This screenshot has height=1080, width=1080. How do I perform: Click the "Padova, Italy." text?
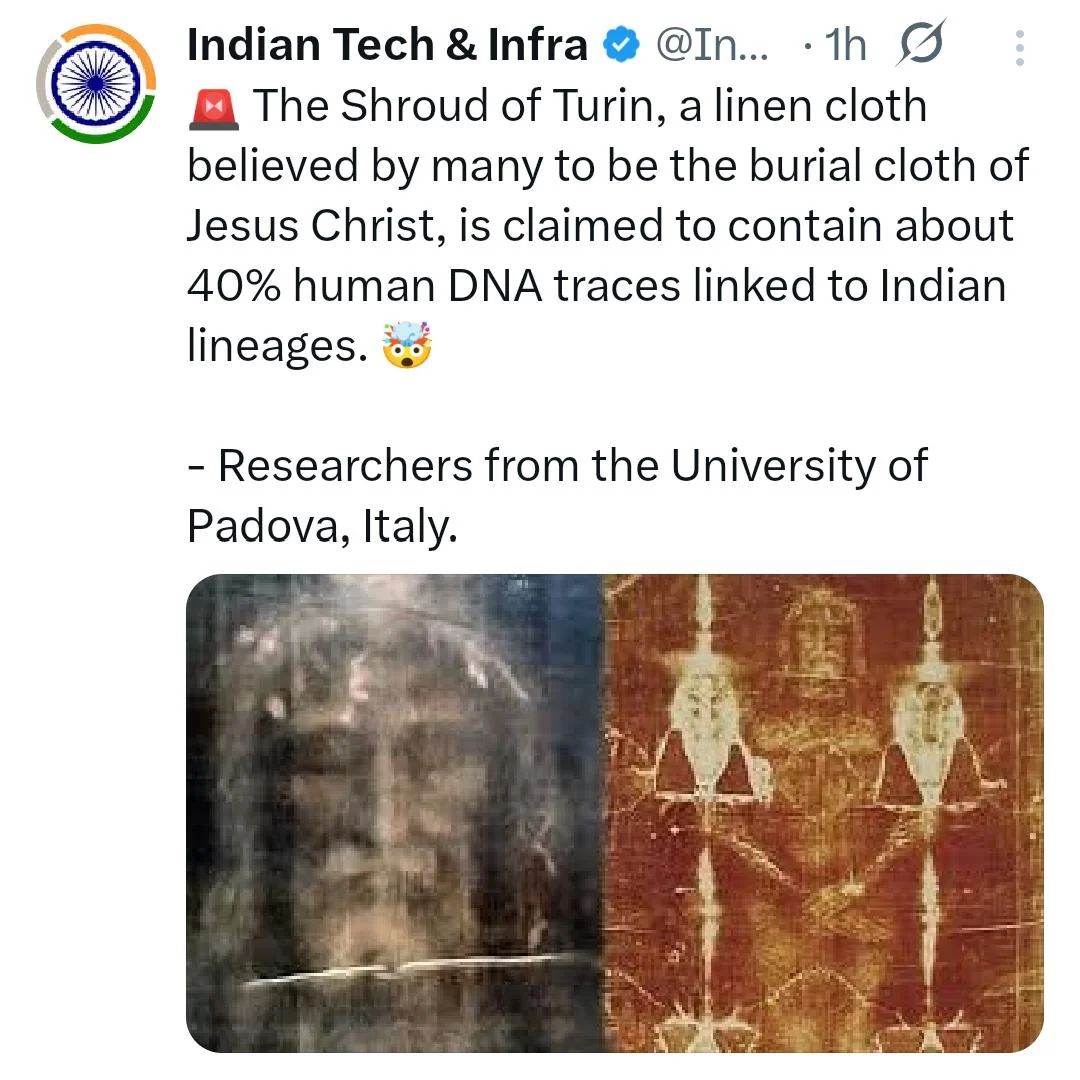322,526
